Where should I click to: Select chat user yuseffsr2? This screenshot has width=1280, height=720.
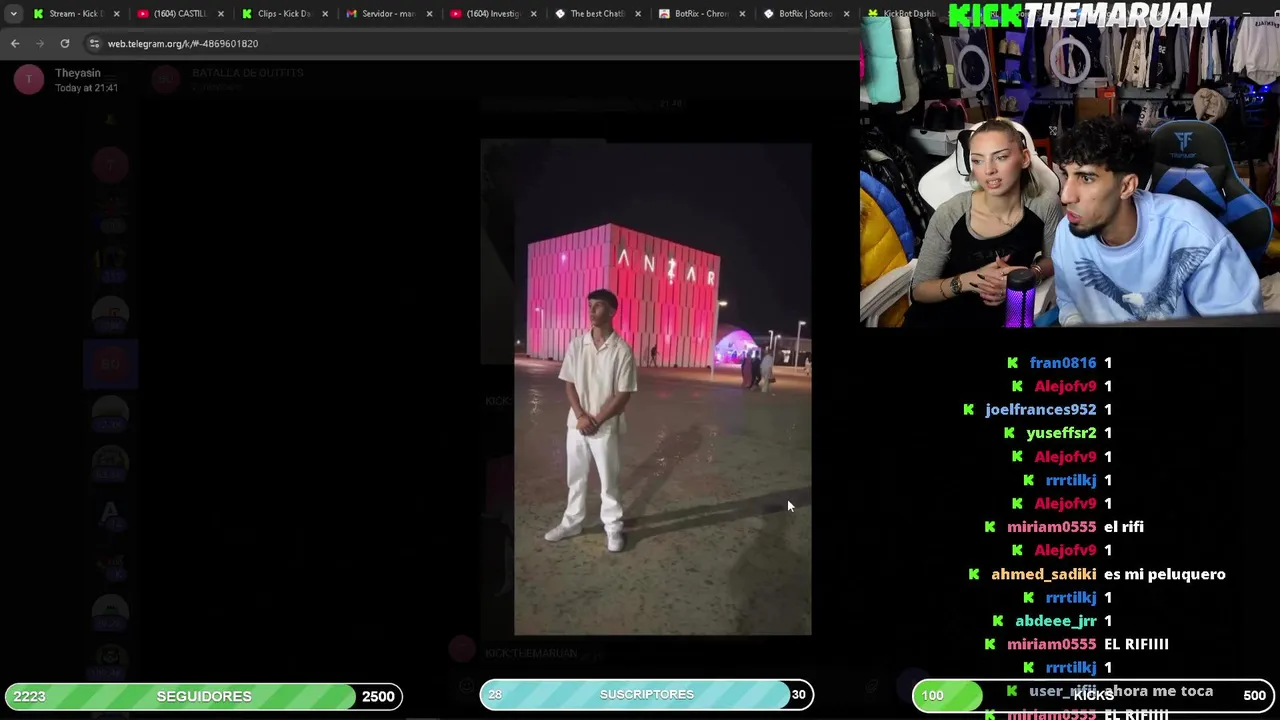[x=1061, y=433]
